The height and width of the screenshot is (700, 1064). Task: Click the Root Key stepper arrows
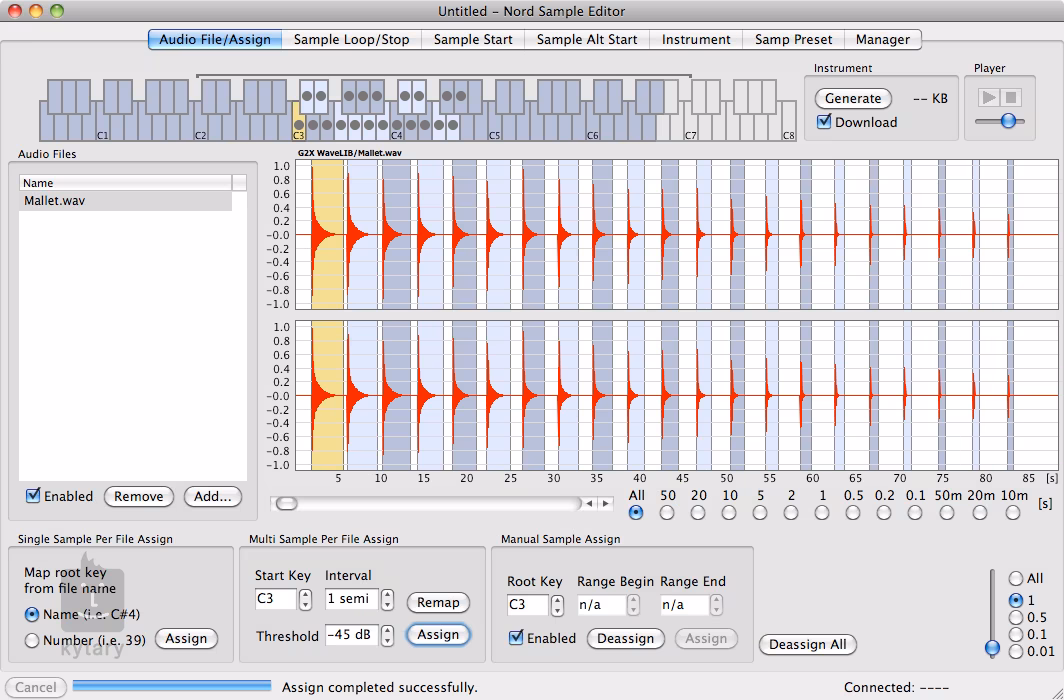click(558, 605)
